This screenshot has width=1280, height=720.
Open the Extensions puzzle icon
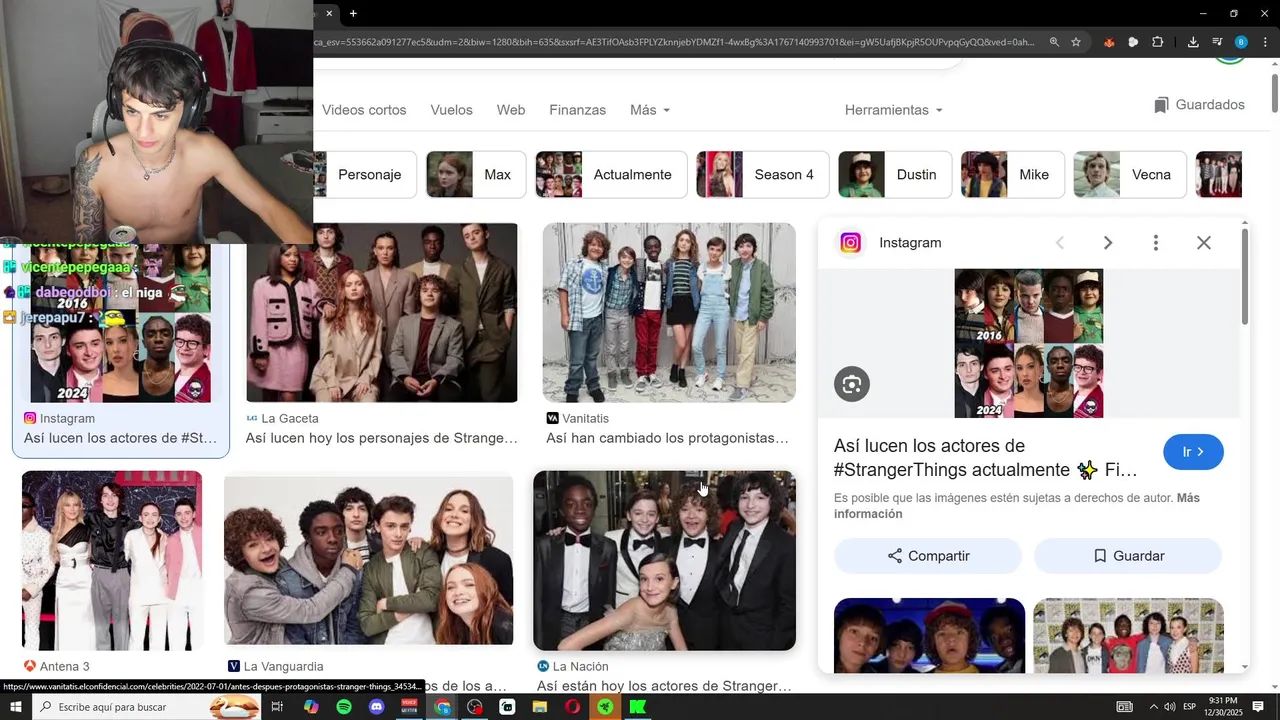[1158, 42]
